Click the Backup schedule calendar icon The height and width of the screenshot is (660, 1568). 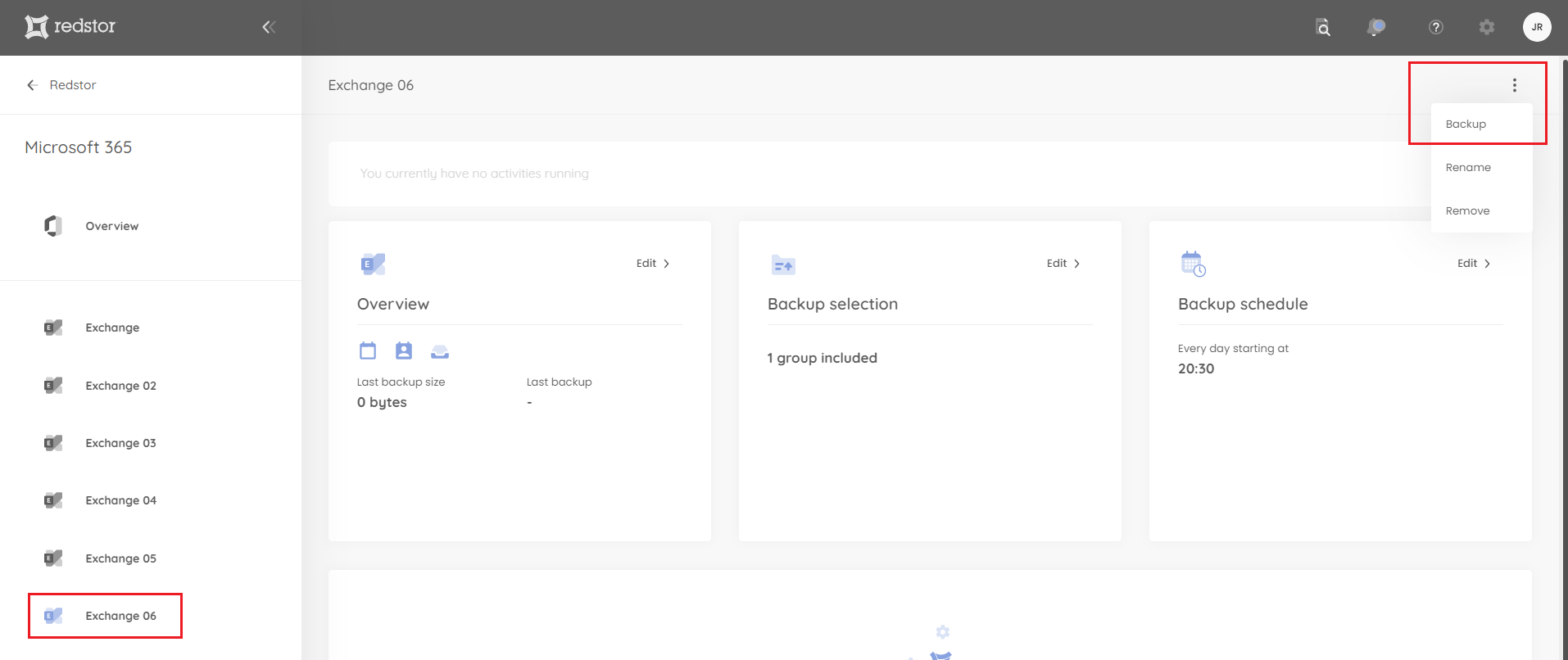click(1193, 264)
